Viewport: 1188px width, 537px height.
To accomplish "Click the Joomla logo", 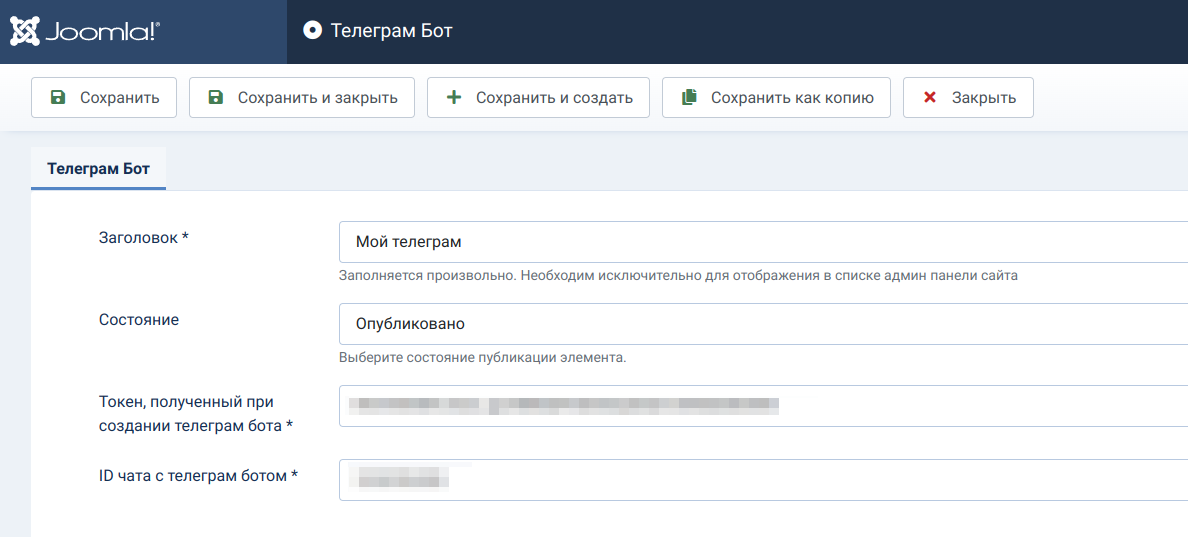I will [84, 31].
